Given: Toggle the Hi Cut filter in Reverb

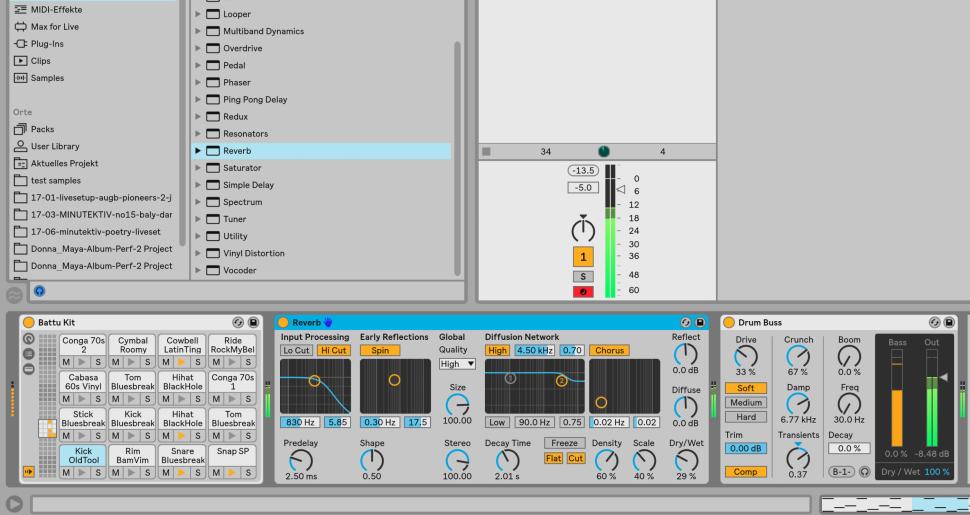Looking at the screenshot, I should point(332,351).
